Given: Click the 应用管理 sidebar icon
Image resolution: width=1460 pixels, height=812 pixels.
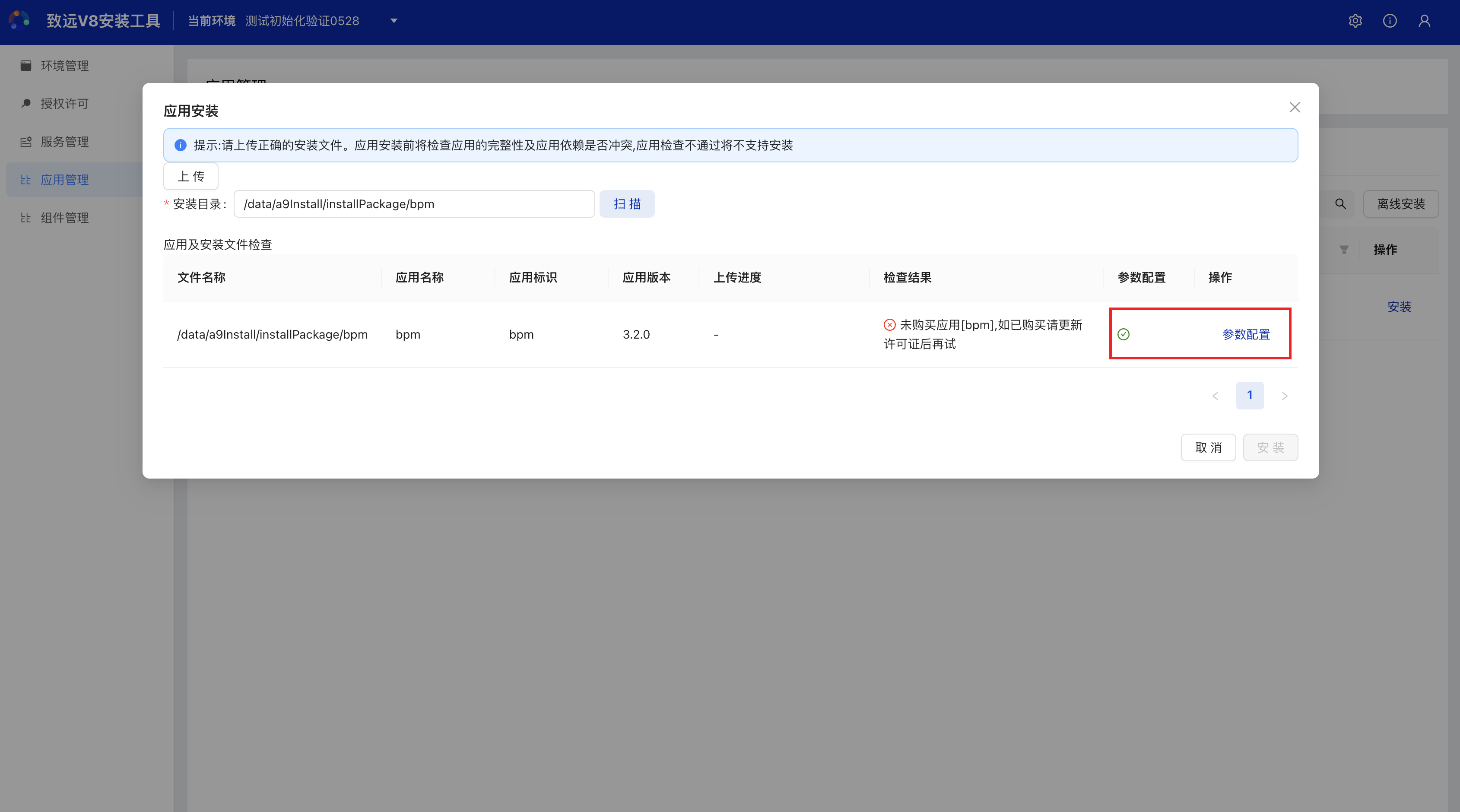Looking at the screenshot, I should coord(25,180).
